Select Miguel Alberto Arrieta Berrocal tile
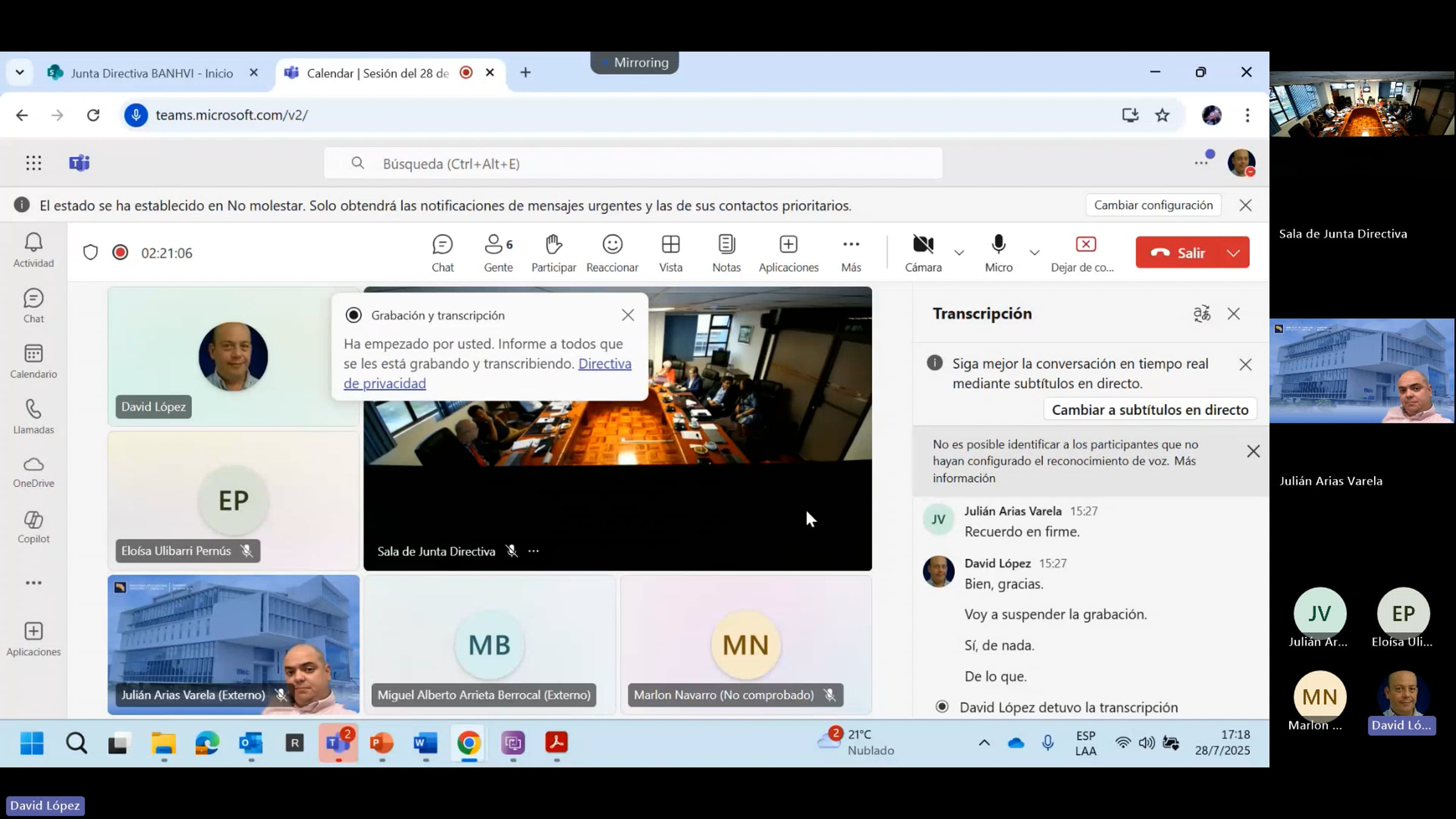 tap(490, 645)
